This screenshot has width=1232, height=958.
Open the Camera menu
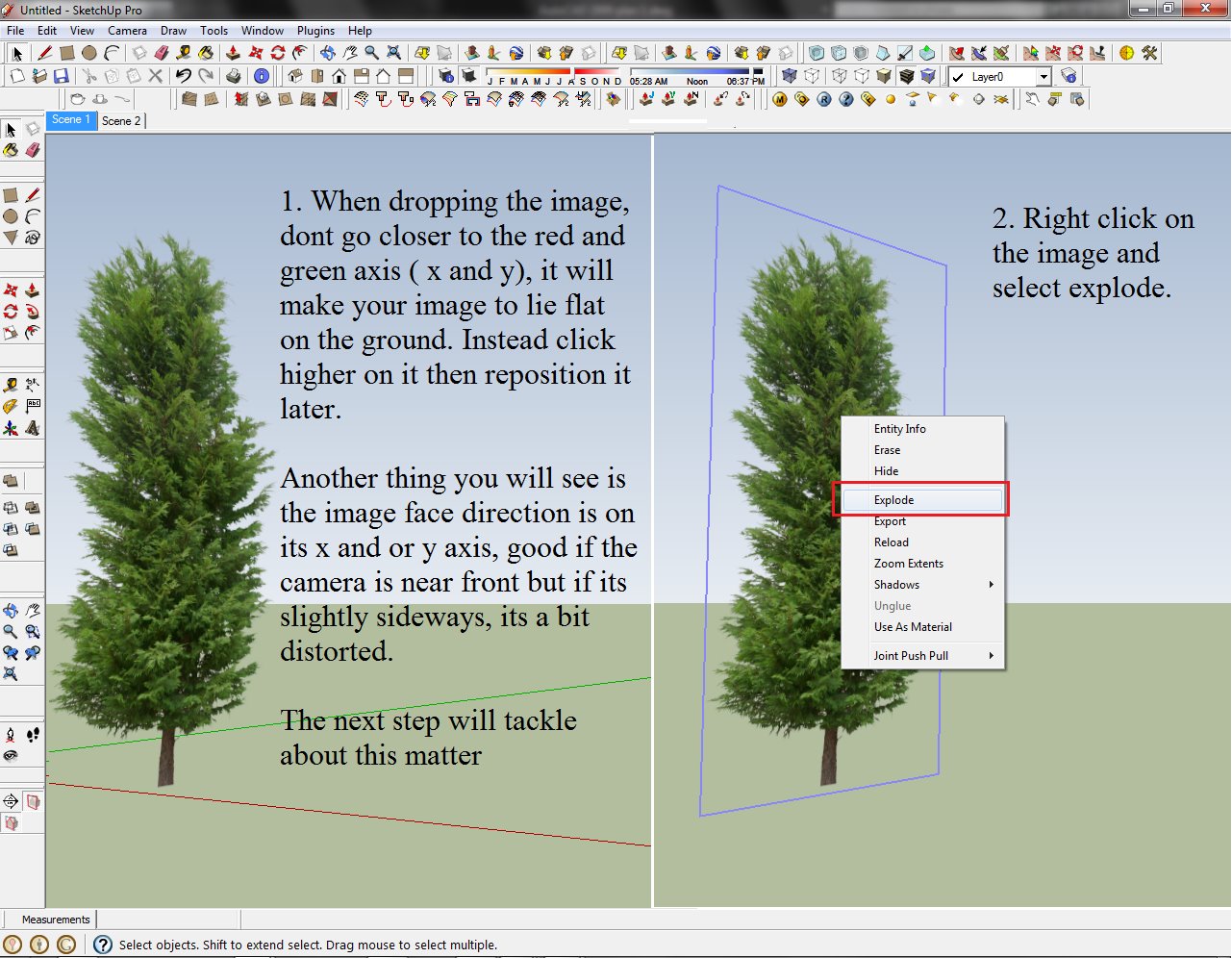tap(128, 30)
